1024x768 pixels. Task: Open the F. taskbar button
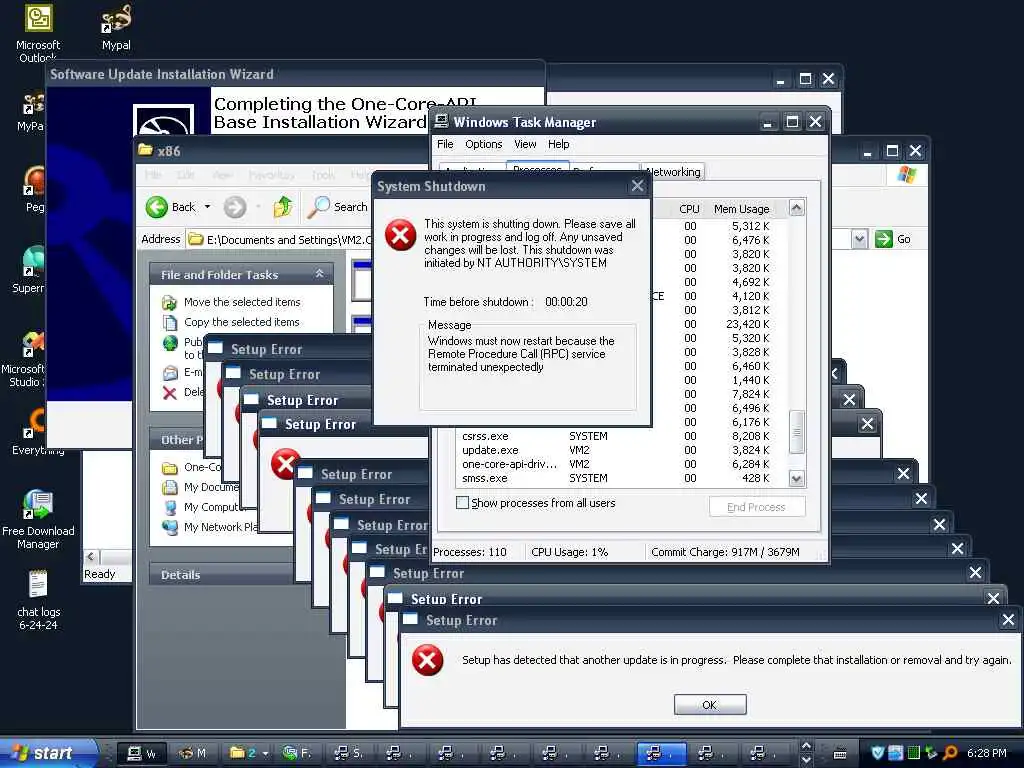297,753
